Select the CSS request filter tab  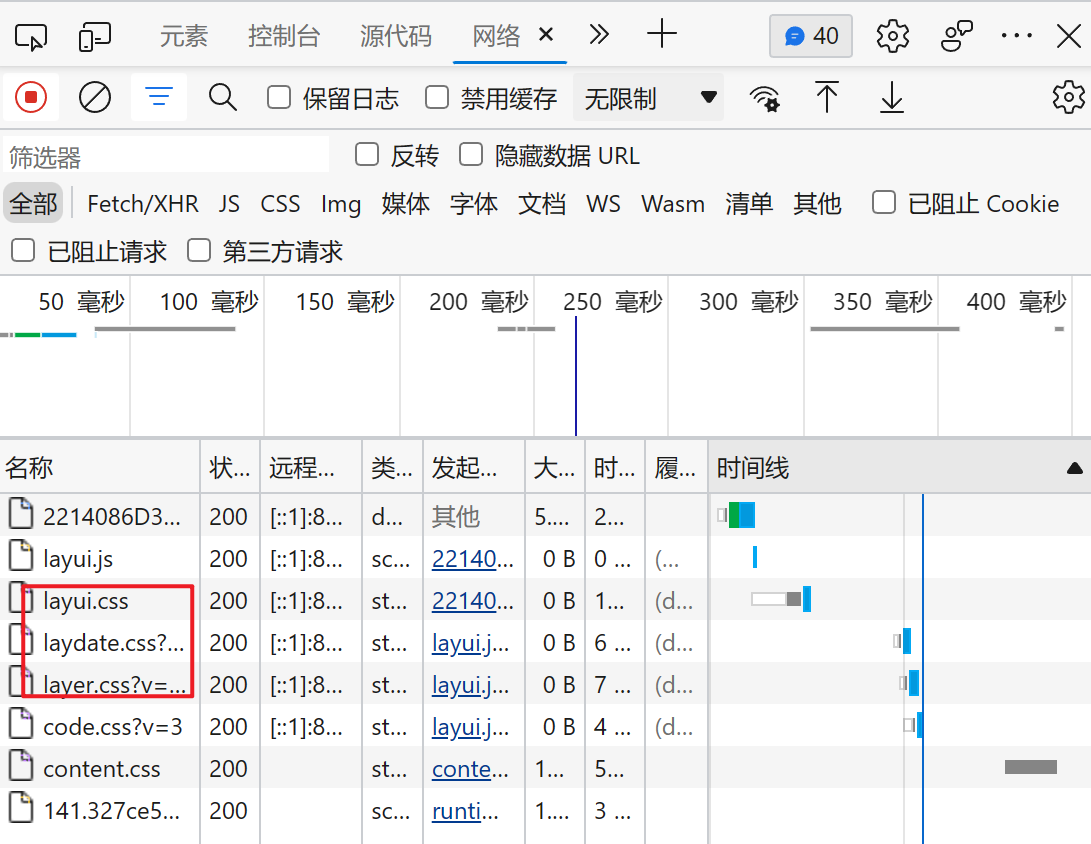(x=280, y=203)
